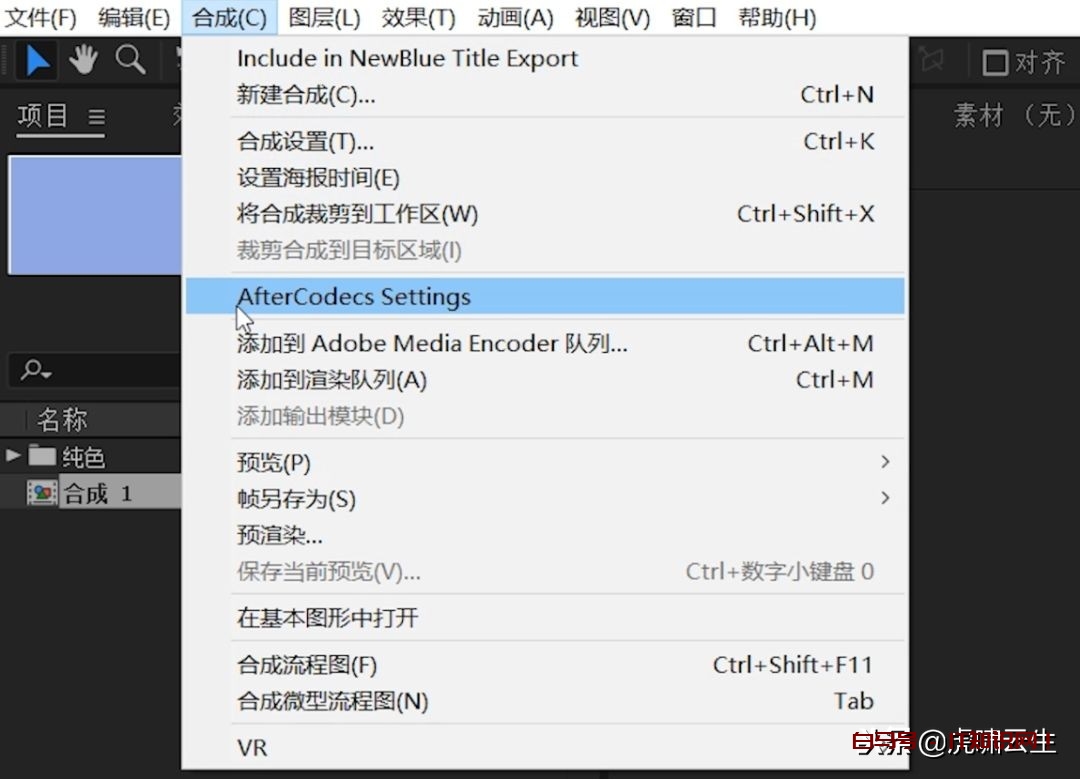Click the blue composition thumbnail preview

[95, 215]
